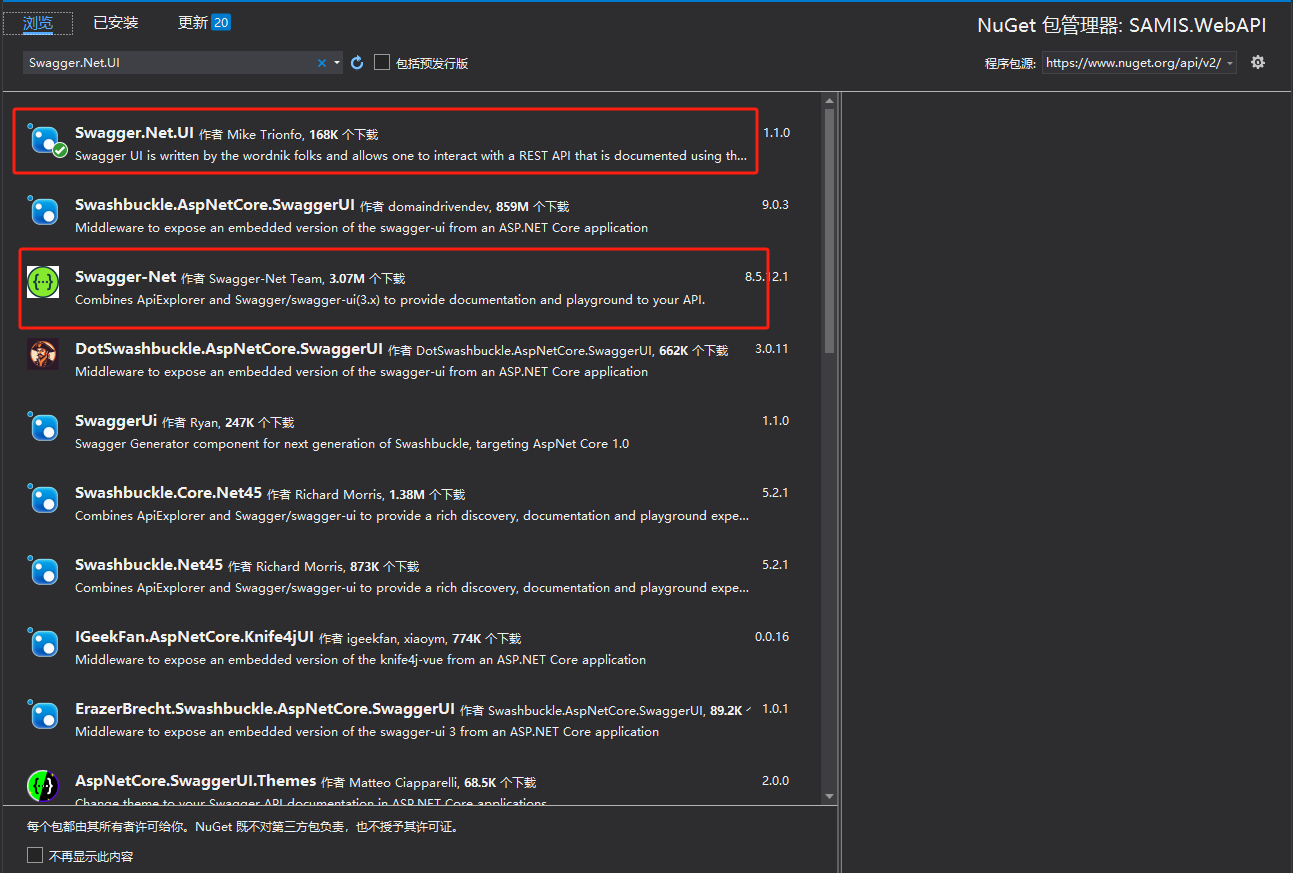Open the package source (程序包源) dropdown
The image size is (1293, 873).
[x=1139, y=63]
